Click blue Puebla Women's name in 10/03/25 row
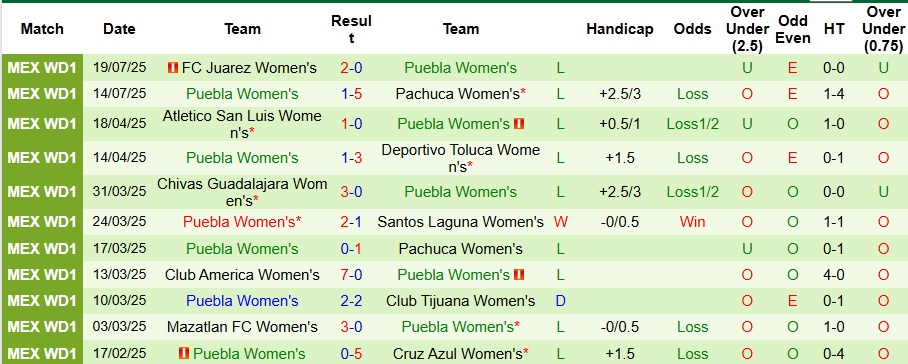The width and height of the screenshot is (908, 364). coord(242,301)
